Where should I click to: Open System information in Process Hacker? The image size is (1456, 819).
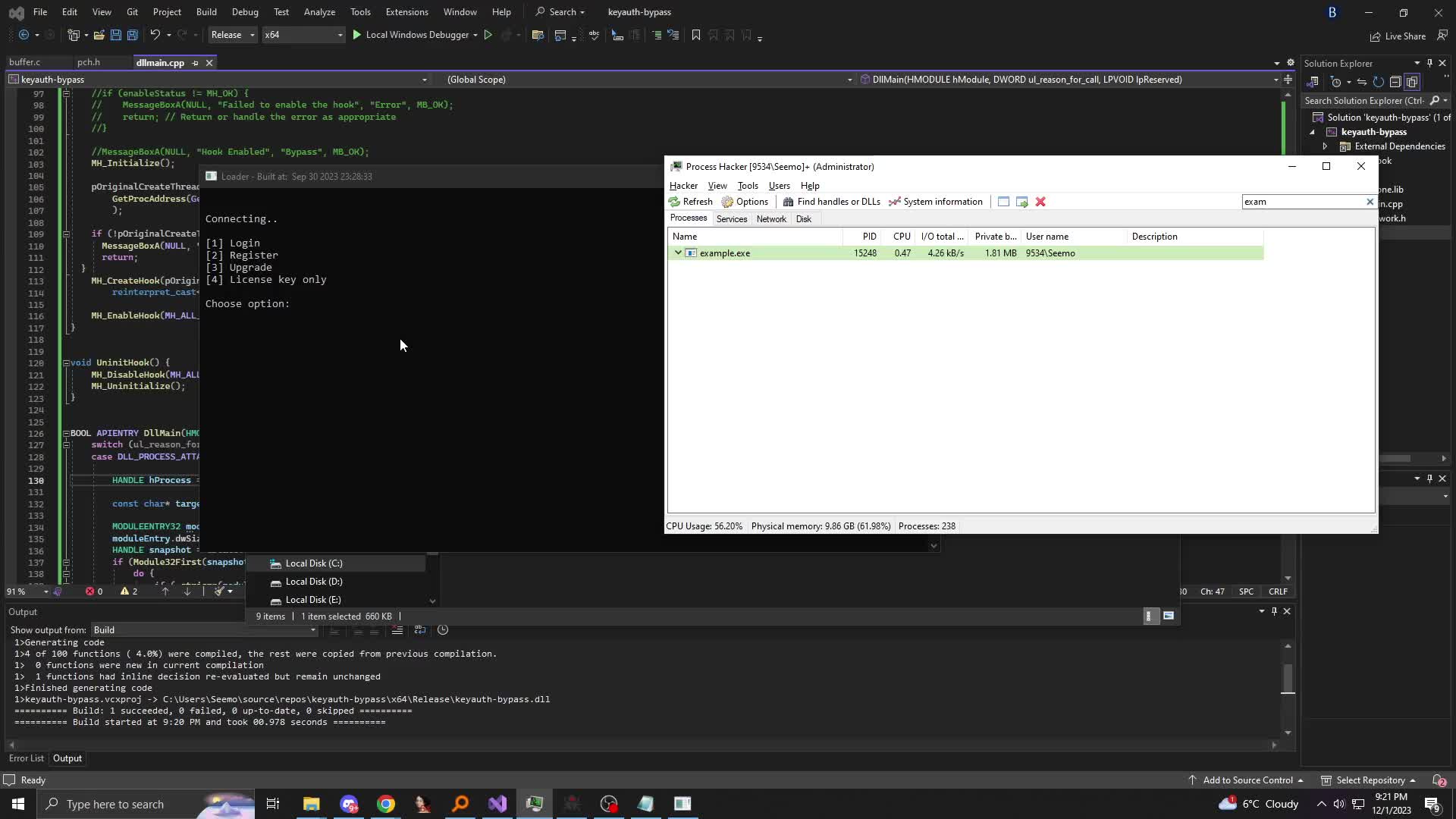click(x=935, y=202)
